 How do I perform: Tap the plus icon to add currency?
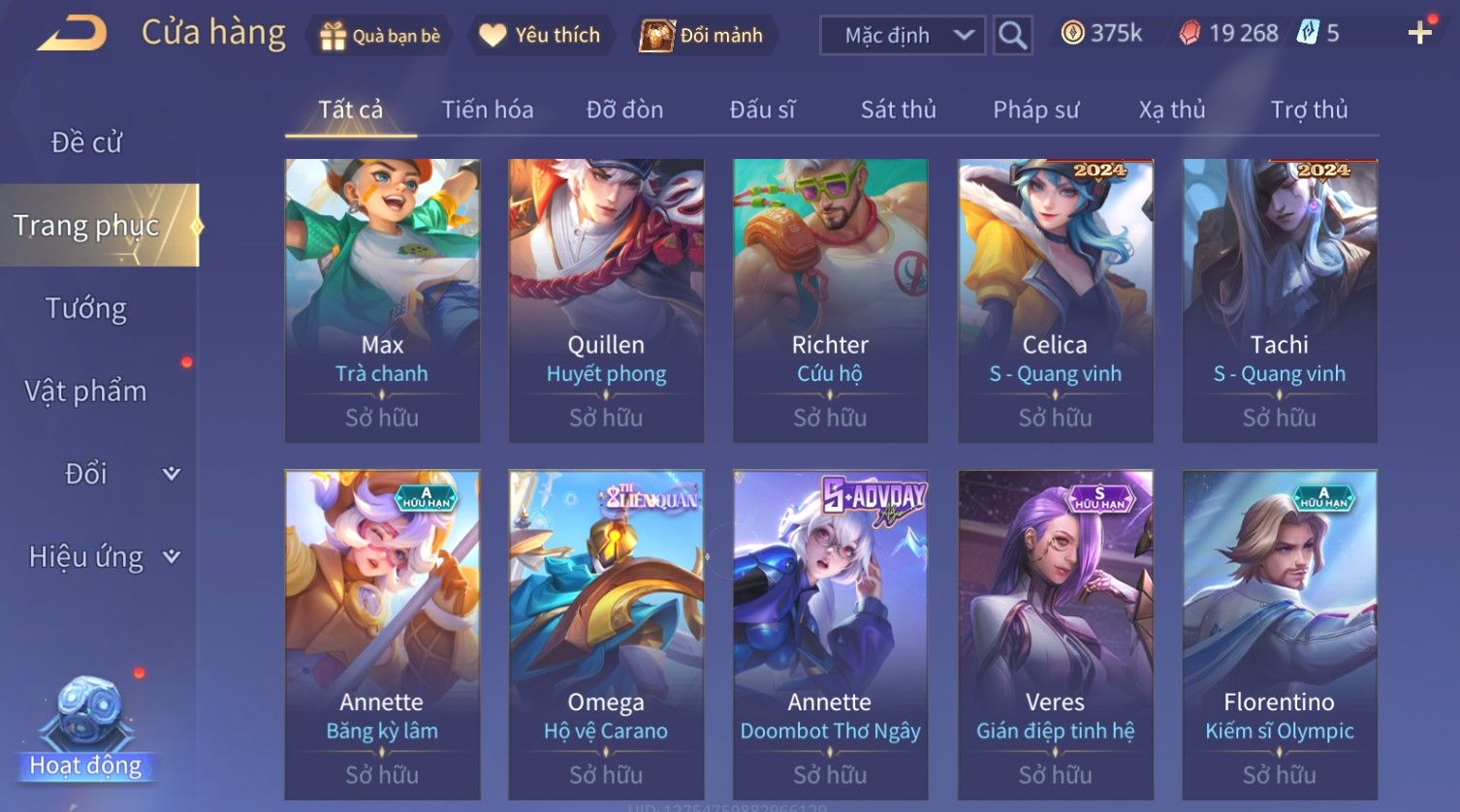tap(1420, 33)
